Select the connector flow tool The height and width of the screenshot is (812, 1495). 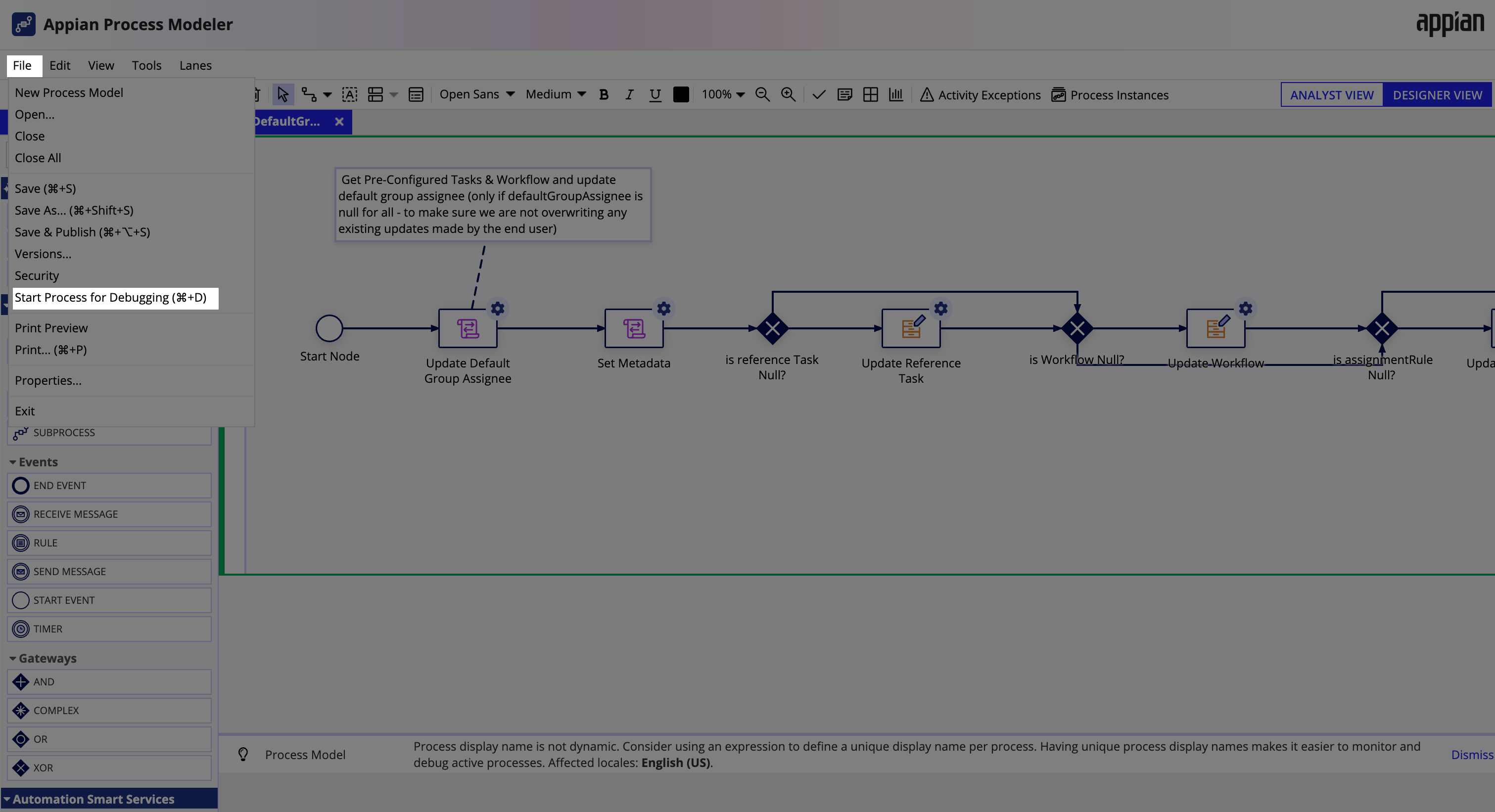(308, 94)
